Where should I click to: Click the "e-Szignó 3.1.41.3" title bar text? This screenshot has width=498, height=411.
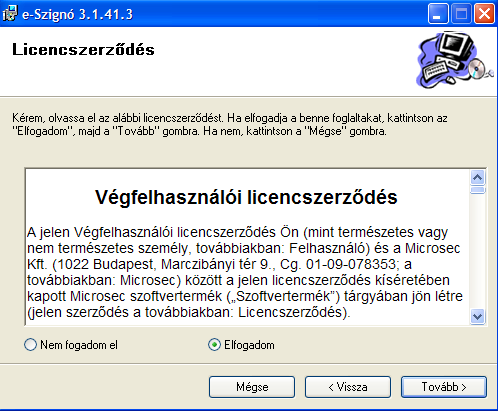pyautogui.click(x=77, y=15)
